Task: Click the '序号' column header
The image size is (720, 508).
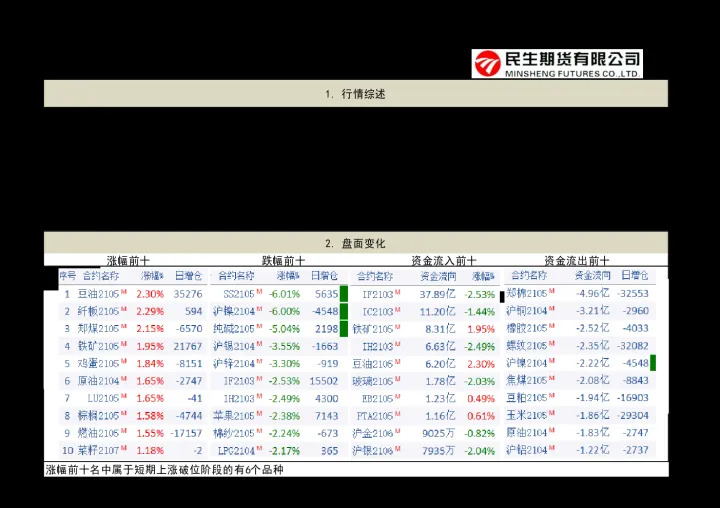Action: coord(68,276)
